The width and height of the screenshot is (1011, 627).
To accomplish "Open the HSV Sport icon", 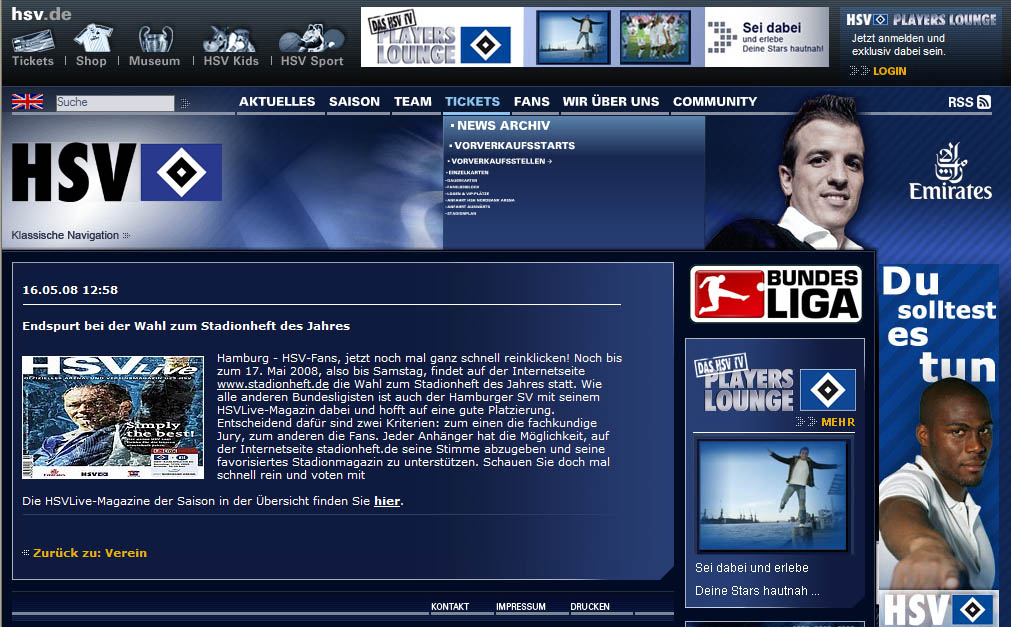I will point(311,40).
